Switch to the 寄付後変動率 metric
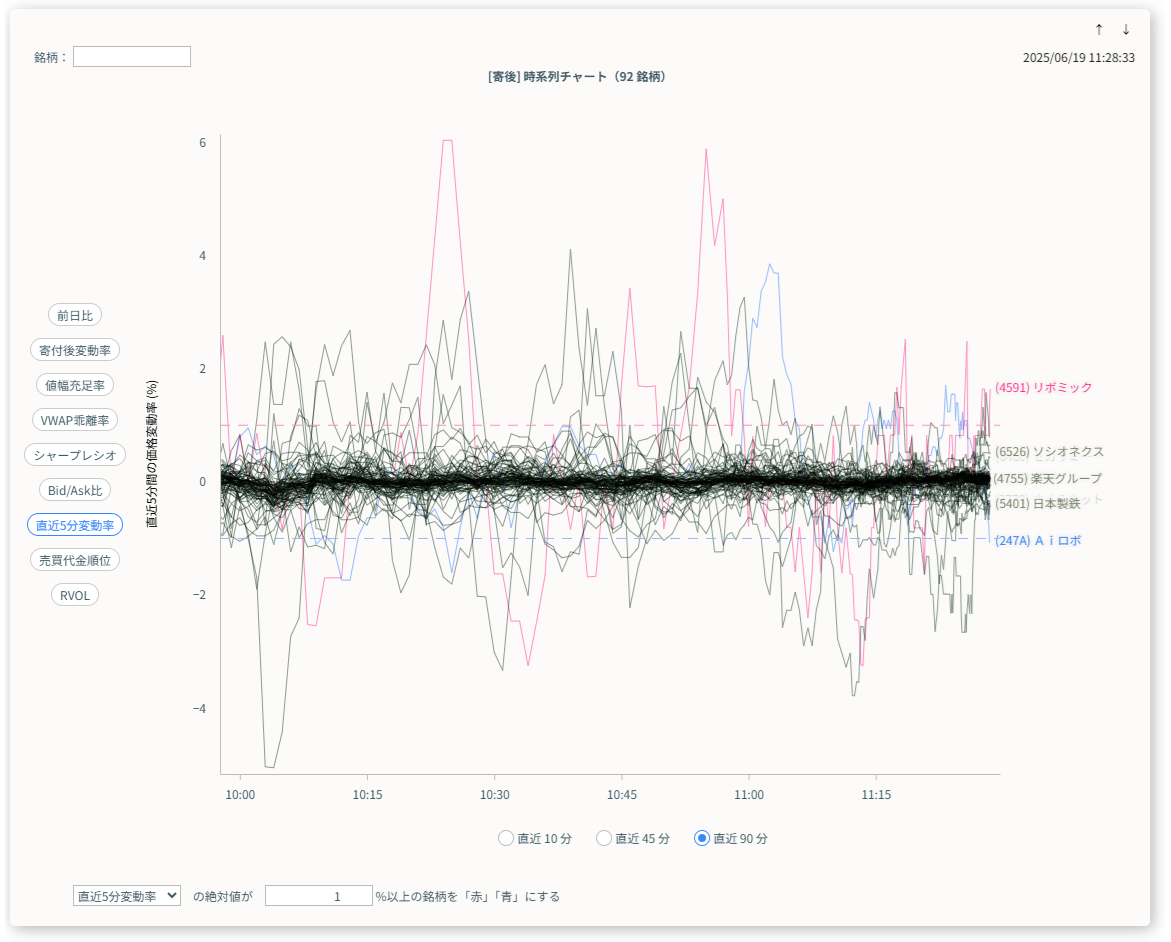Viewport: 1171px width, 942px height. (75, 350)
